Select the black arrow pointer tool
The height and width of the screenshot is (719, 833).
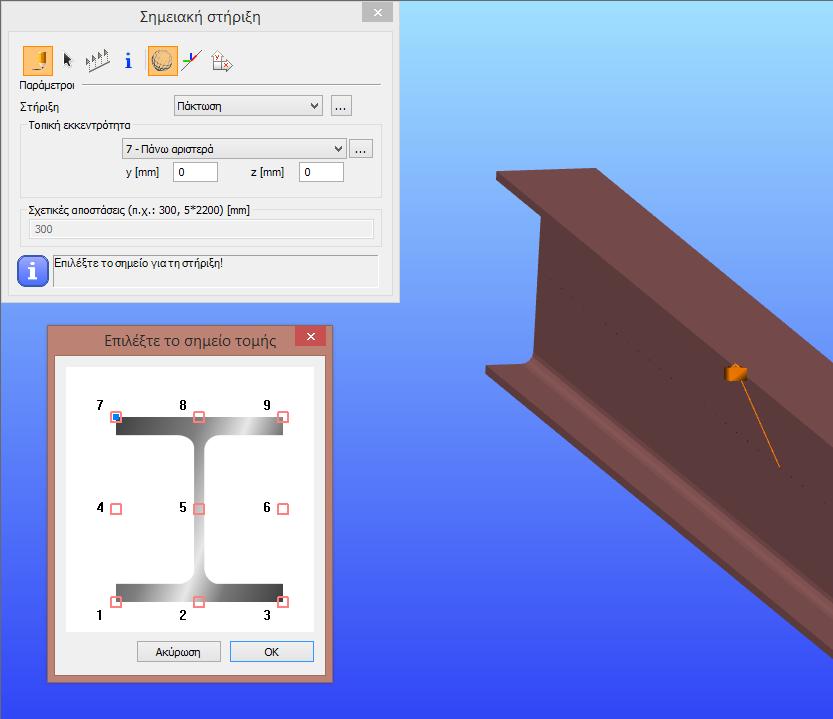(67, 60)
